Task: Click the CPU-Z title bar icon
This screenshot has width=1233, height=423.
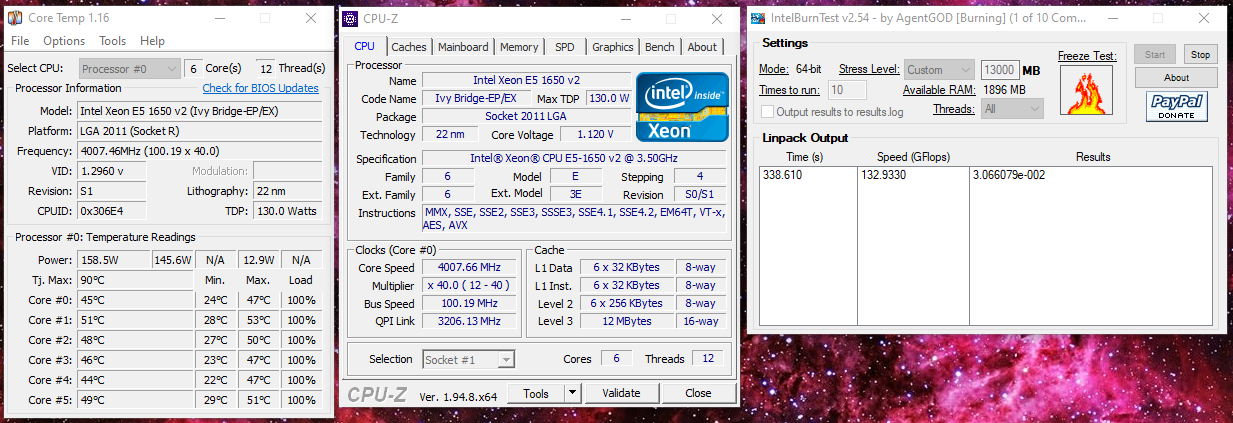Action: pyautogui.click(x=349, y=19)
